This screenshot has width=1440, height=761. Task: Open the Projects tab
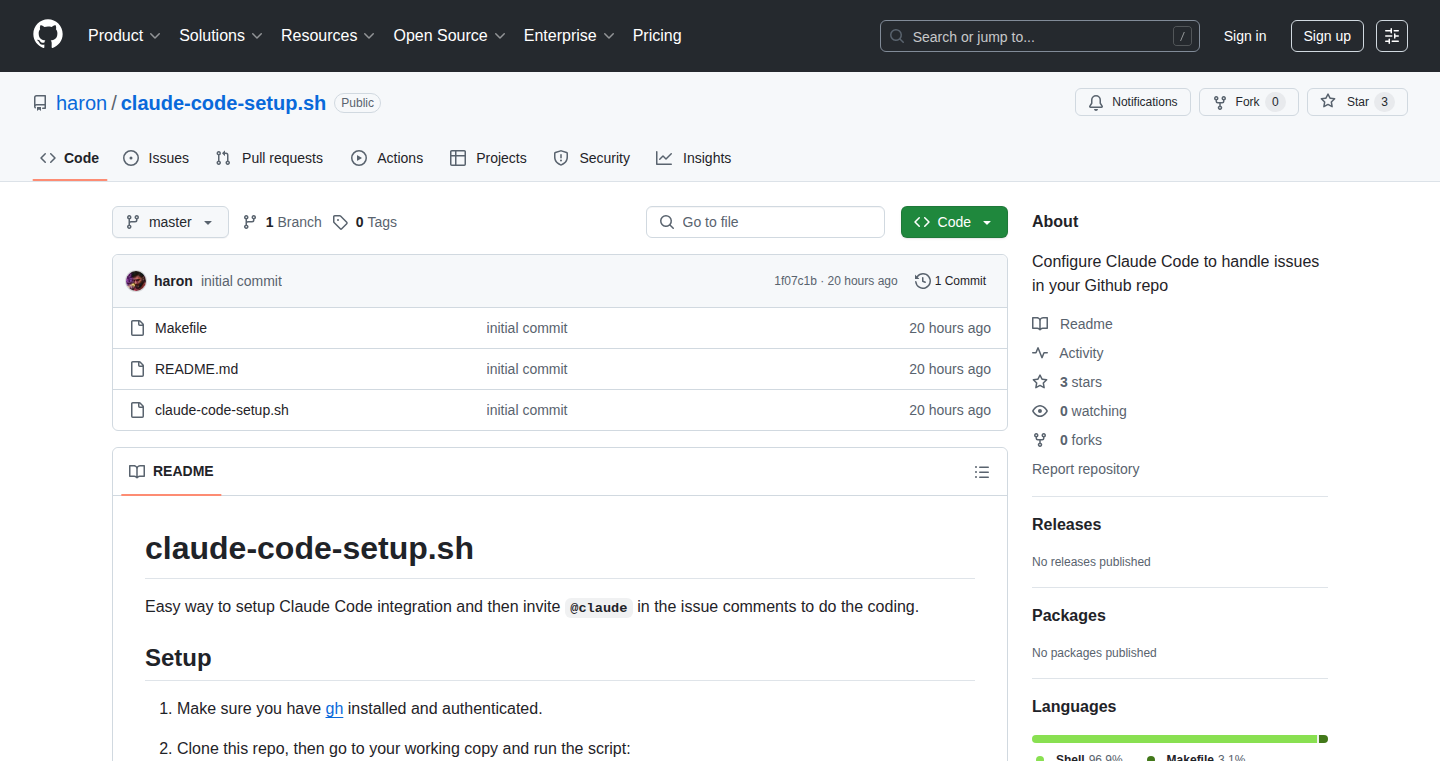point(488,158)
